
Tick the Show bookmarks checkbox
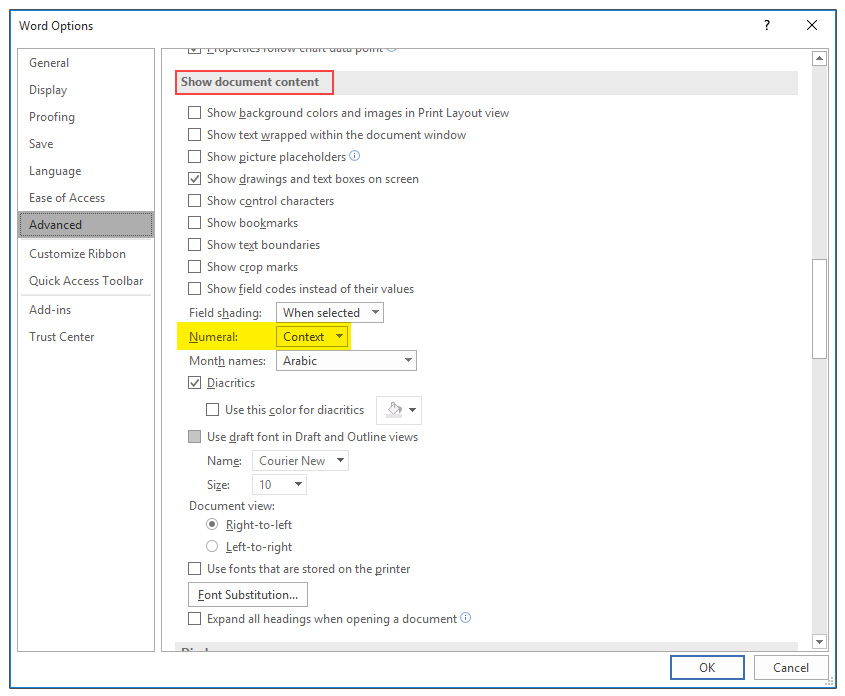coord(194,222)
